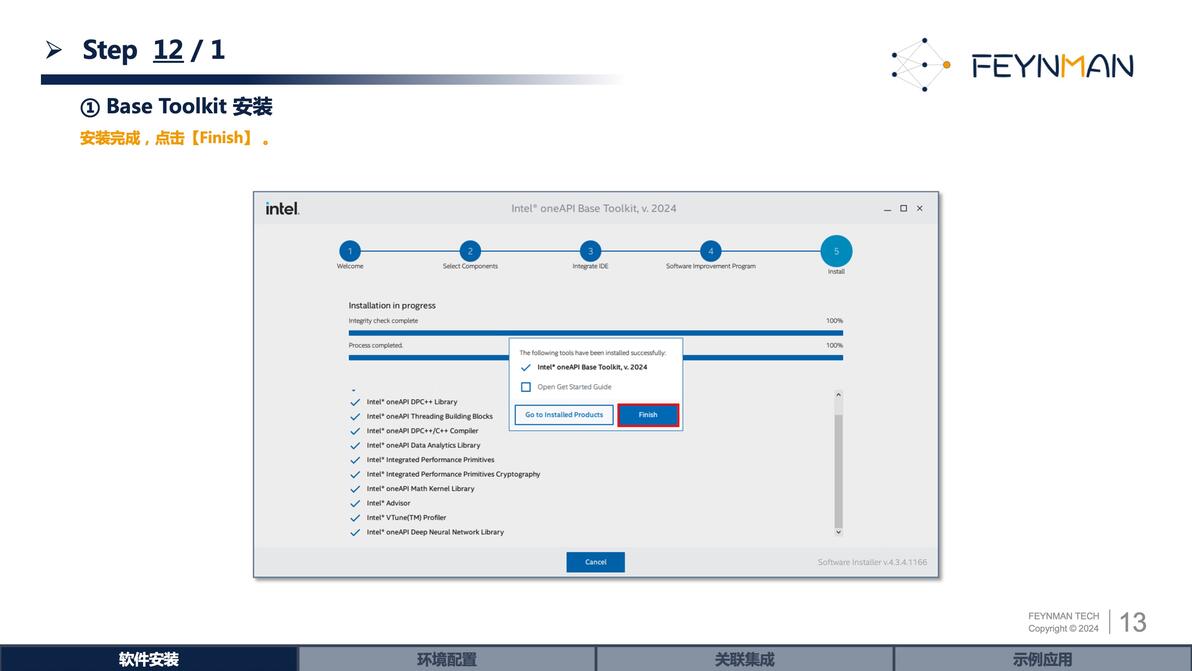
Task: Click the Process completed progress bar
Action: click(595, 357)
